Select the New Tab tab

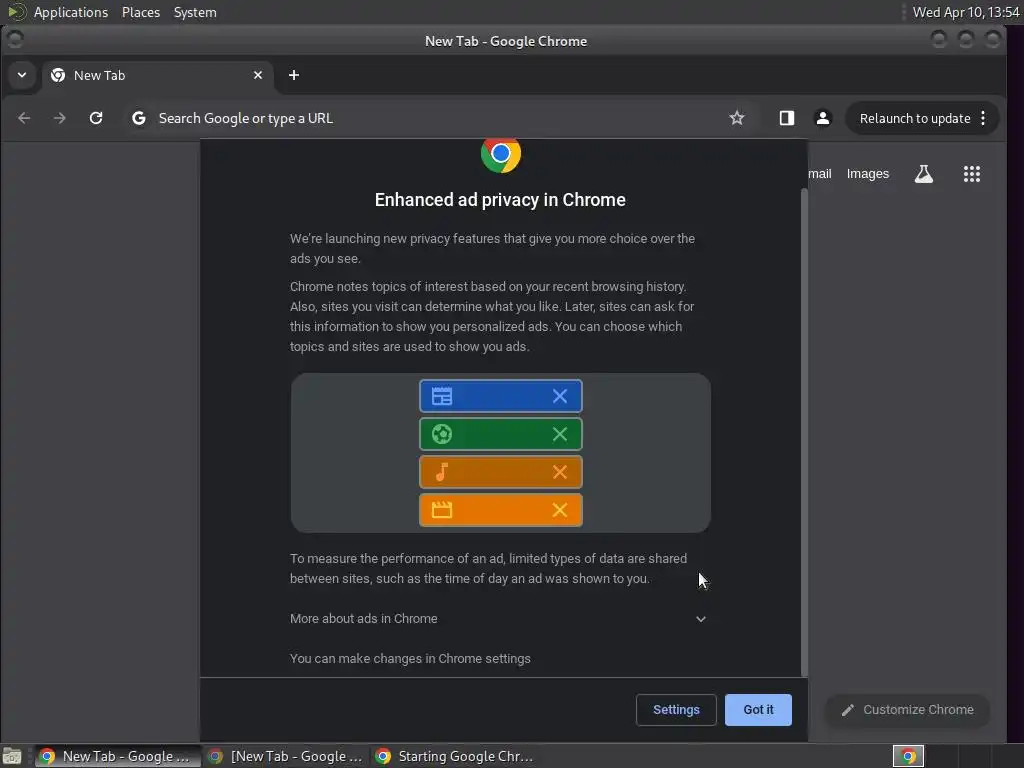[157, 75]
